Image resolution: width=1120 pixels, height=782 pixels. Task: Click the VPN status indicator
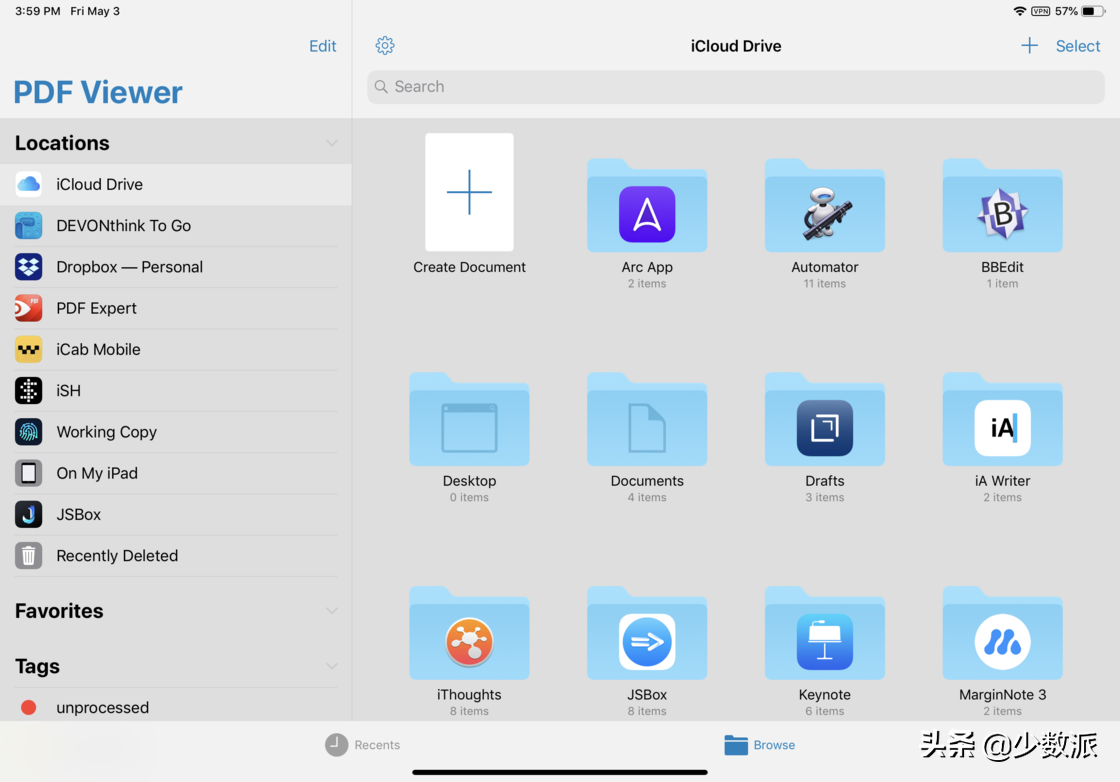click(x=1041, y=11)
